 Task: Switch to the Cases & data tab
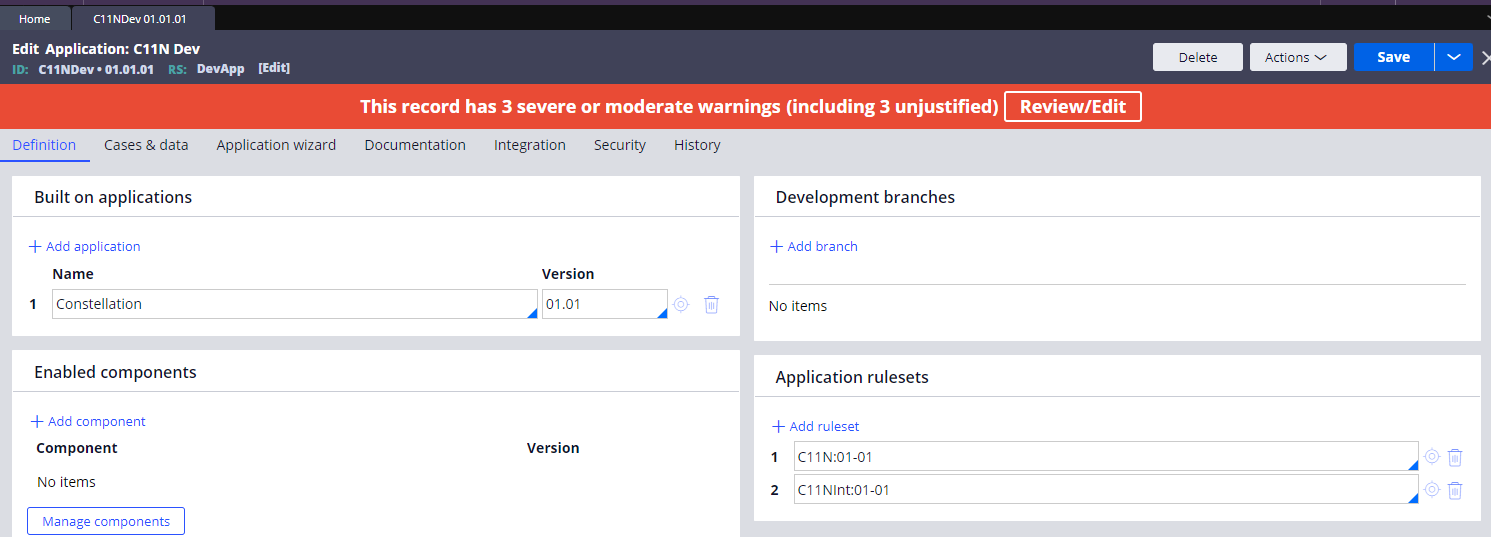click(x=146, y=145)
